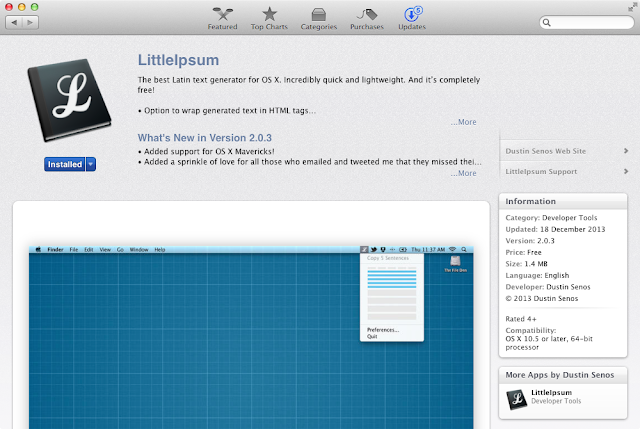Click More Apps by Dustin Senos header
Image resolution: width=640 pixels, height=429 pixels.
(x=563, y=375)
